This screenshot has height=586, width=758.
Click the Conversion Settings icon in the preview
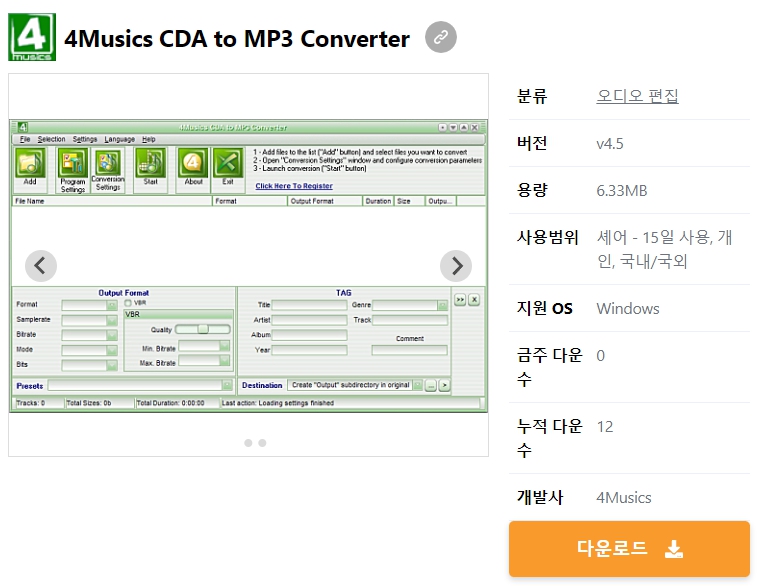click(x=108, y=162)
